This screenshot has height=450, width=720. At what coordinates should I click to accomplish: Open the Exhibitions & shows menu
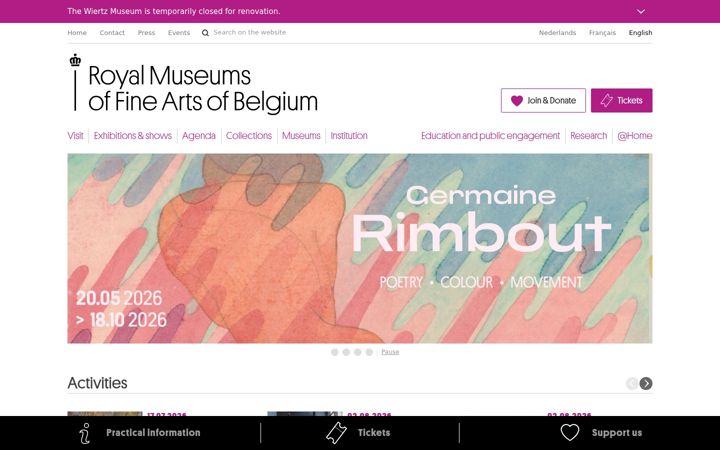tap(133, 136)
